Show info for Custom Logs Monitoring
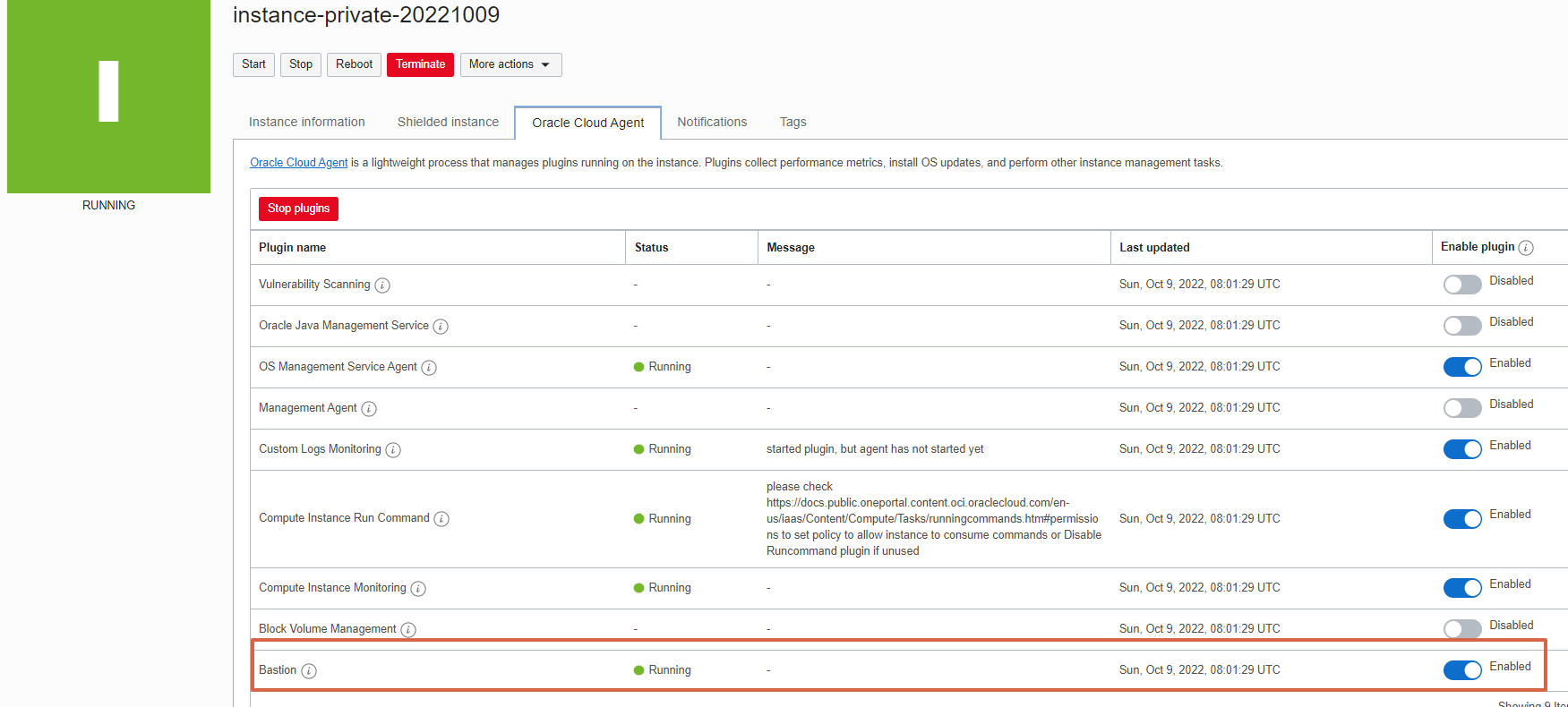The width and height of the screenshot is (1568, 707). (393, 450)
